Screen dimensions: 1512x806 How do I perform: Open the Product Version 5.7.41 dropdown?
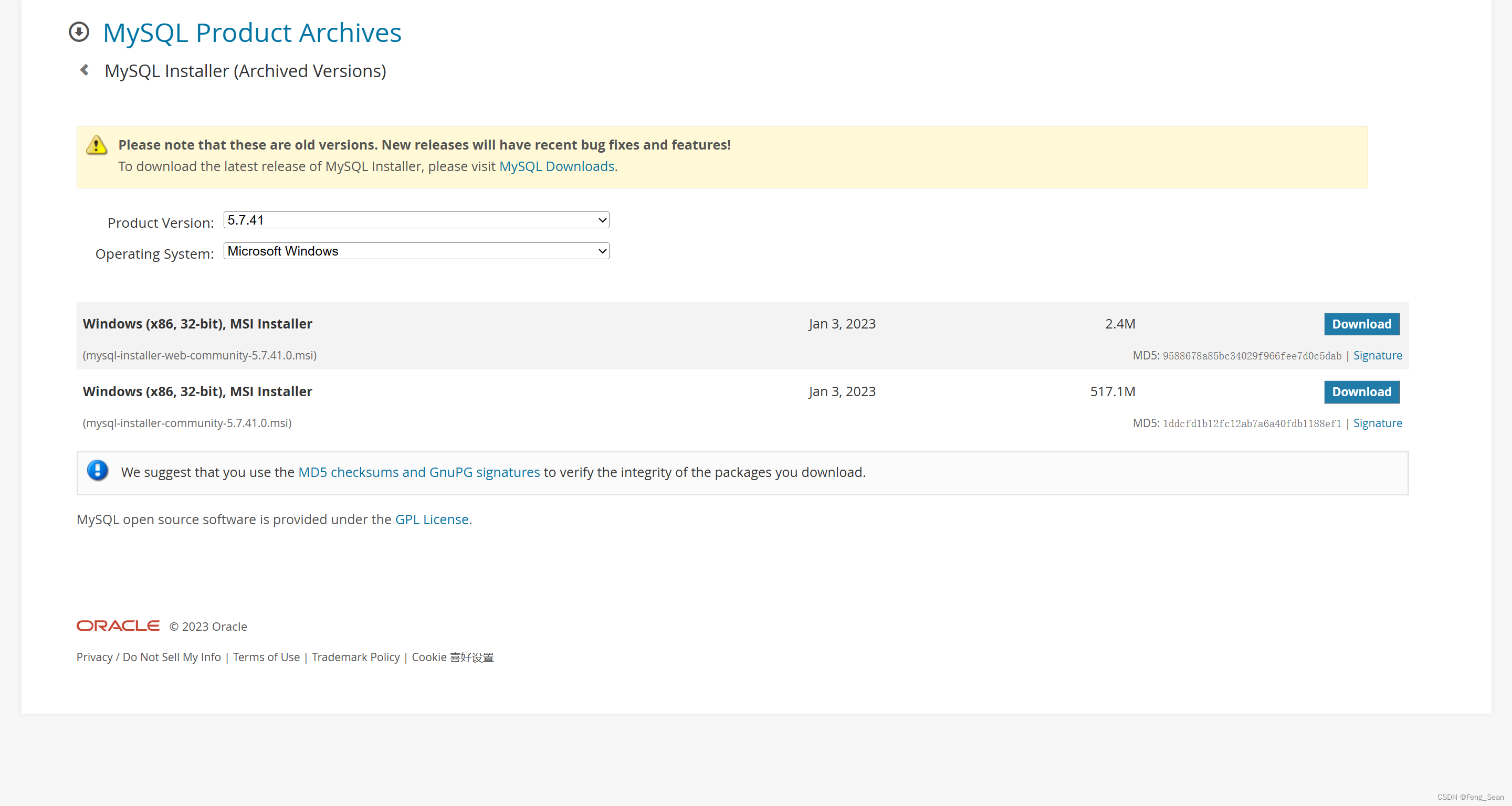coord(416,220)
